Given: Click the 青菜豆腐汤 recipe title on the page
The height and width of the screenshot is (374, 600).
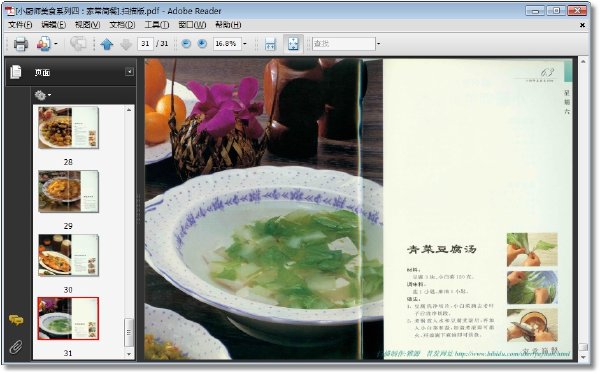Looking at the screenshot, I should coord(442,250).
